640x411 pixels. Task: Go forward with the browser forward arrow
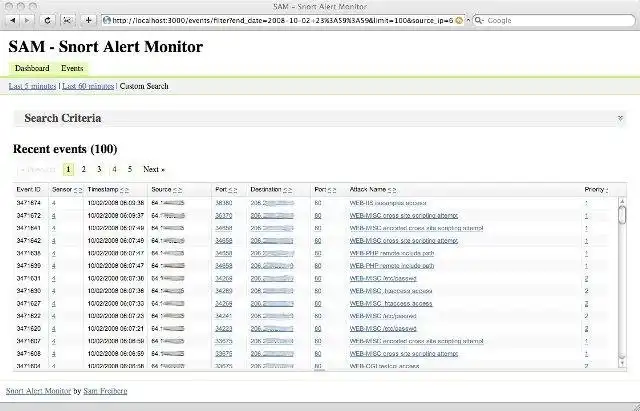(x=27, y=20)
